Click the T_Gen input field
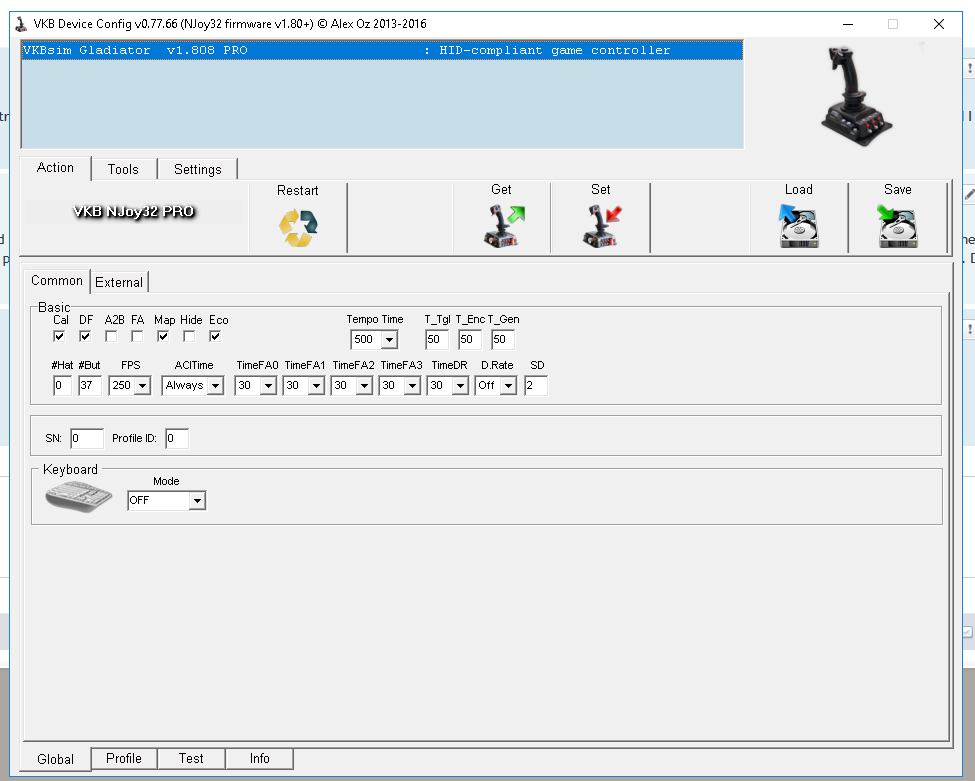 pos(503,340)
